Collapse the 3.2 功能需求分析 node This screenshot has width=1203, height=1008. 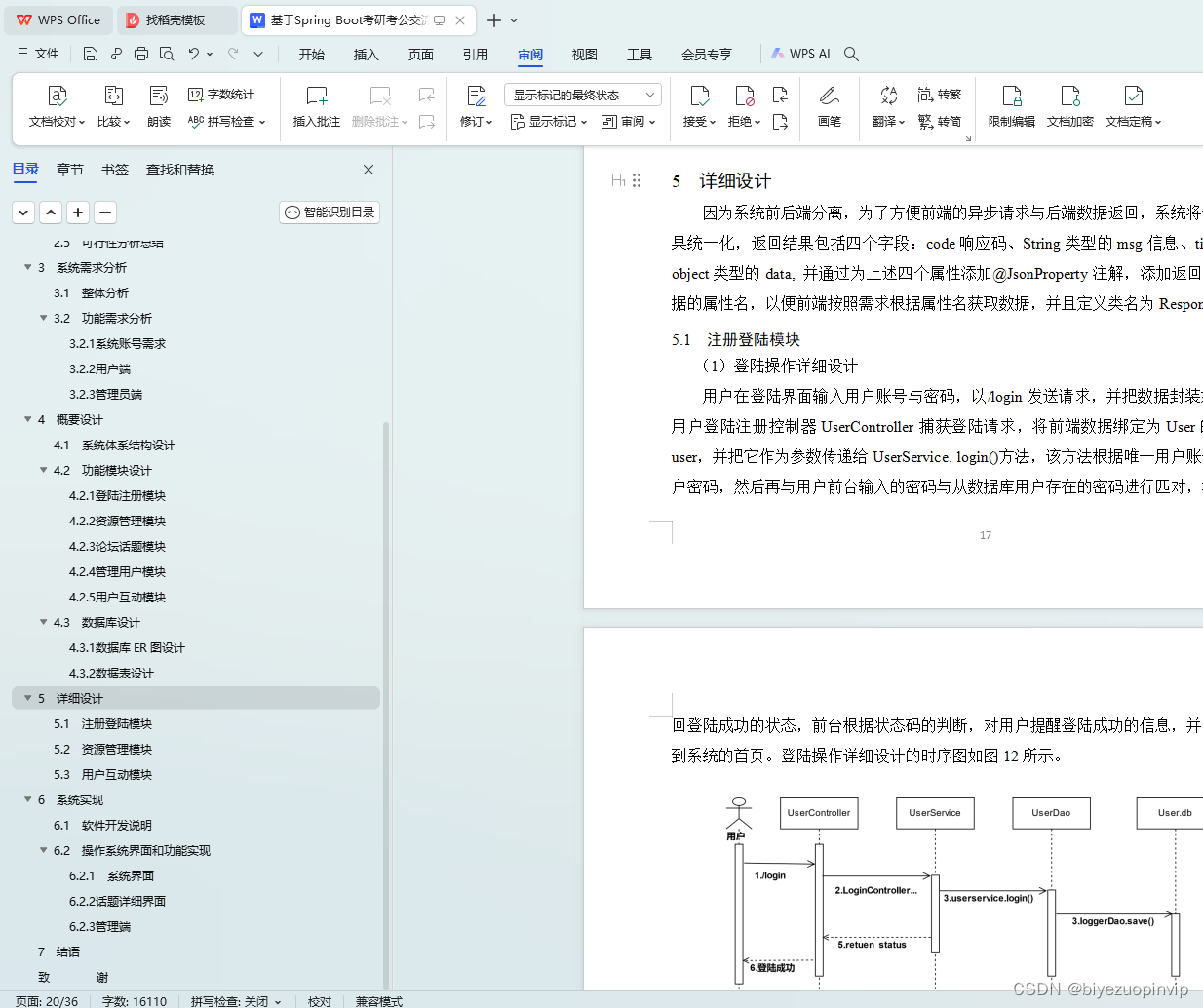click(43, 318)
